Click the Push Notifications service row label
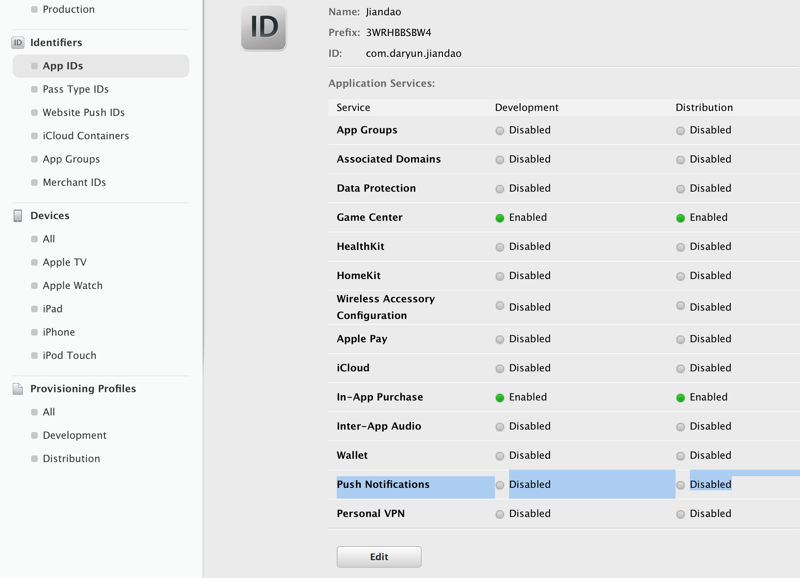 coord(383,485)
